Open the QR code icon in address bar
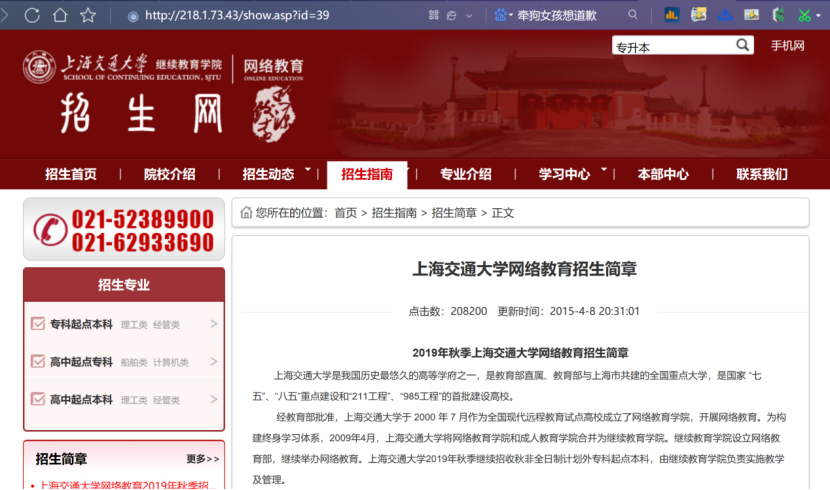This screenshot has height=490, width=830. pos(434,15)
